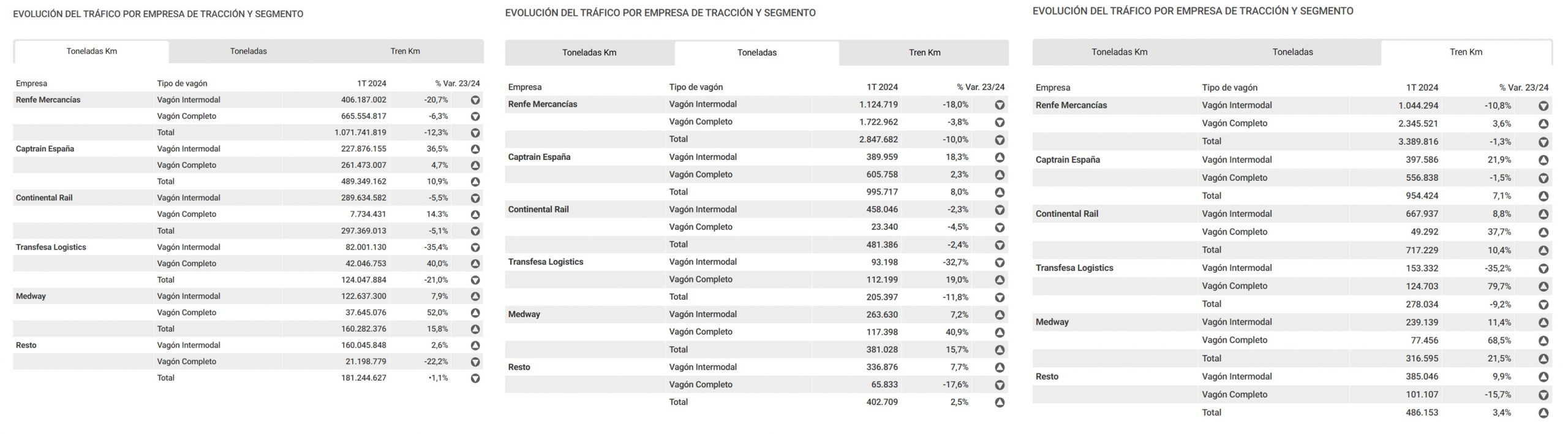The image size is (1568, 434).
Task: Click the down arrow icon beside 406.187.002
Action: pos(475,100)
